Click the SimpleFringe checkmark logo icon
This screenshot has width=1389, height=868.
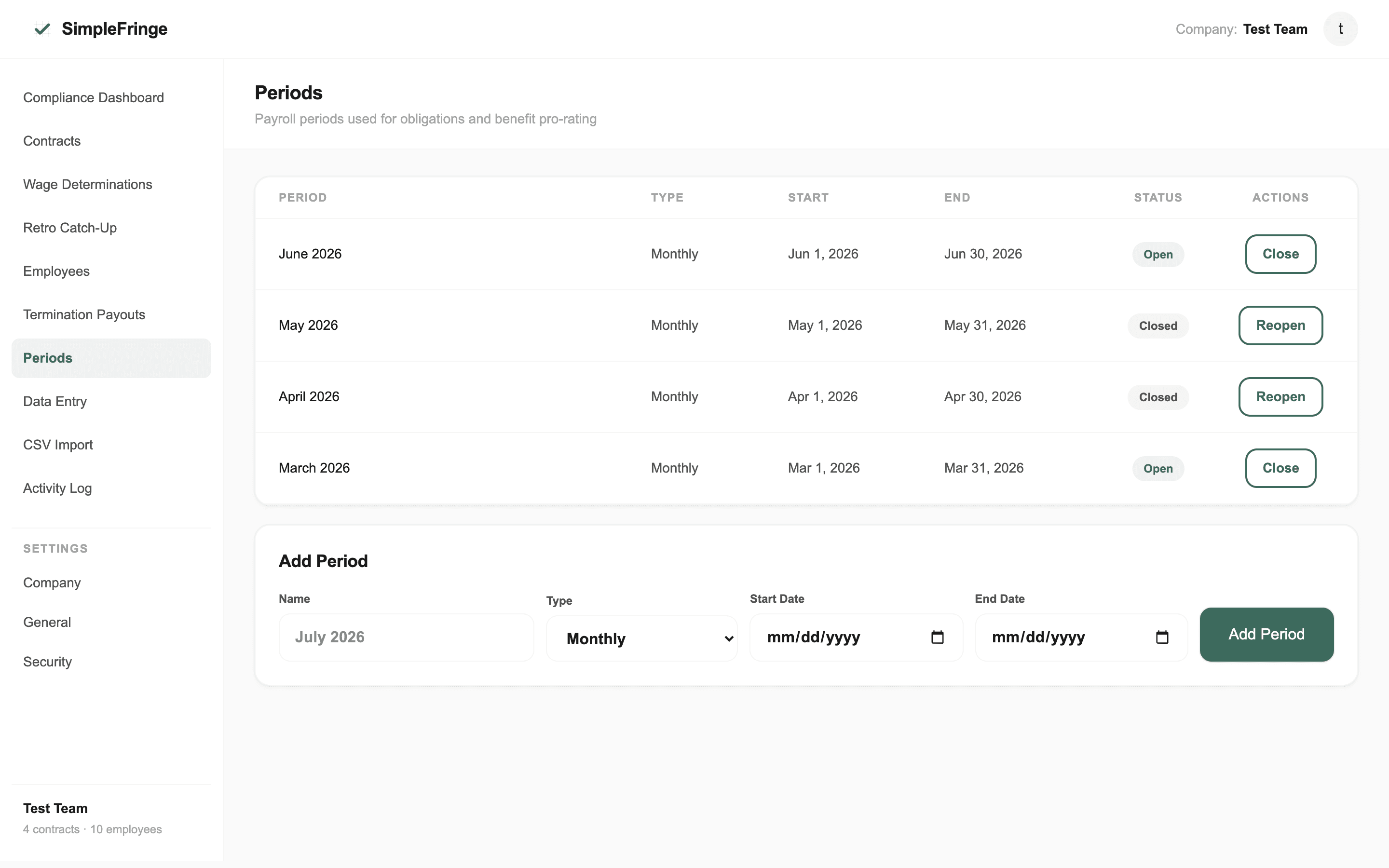(42, 29)
